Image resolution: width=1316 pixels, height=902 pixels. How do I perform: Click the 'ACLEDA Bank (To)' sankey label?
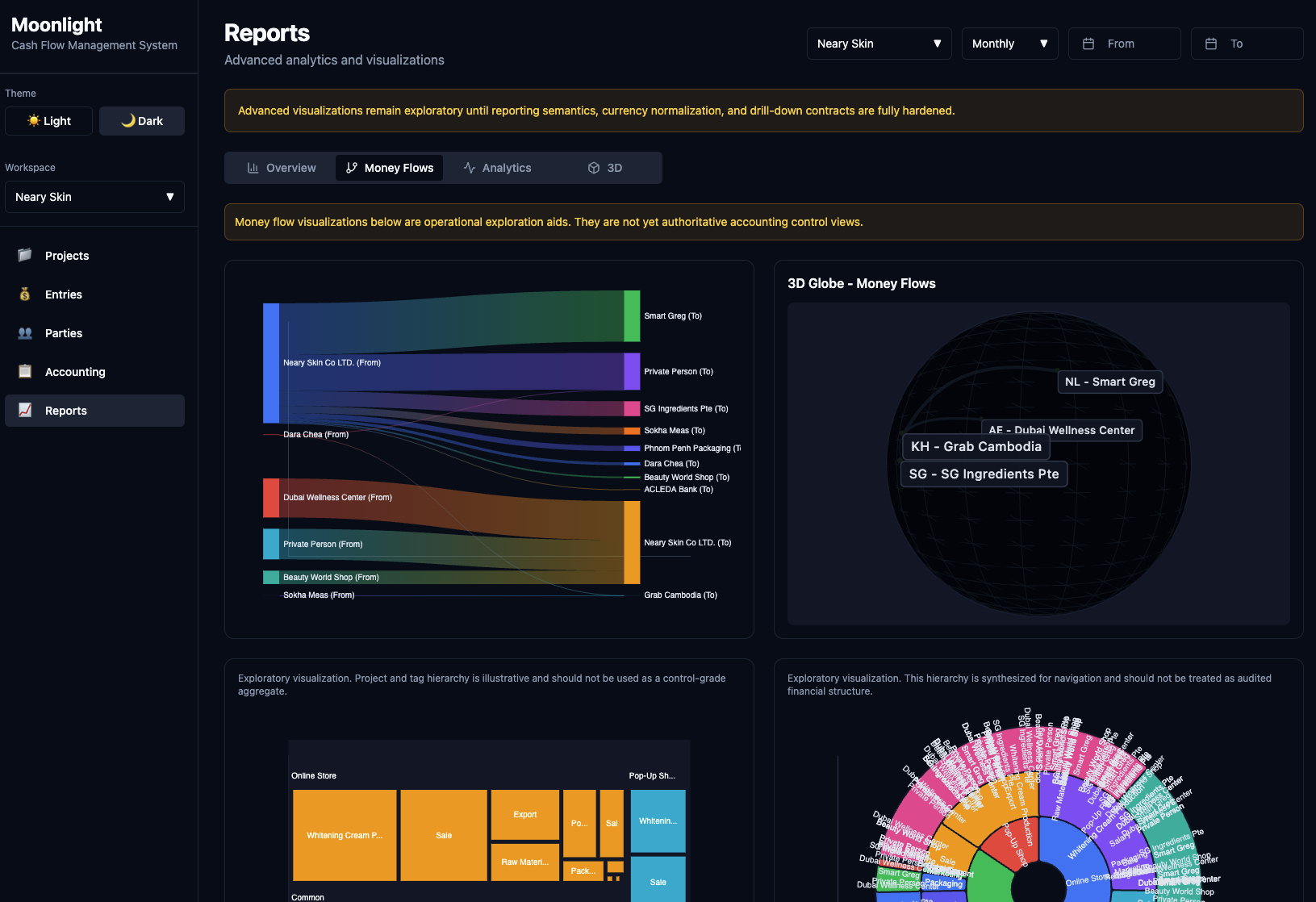point(679,489)
